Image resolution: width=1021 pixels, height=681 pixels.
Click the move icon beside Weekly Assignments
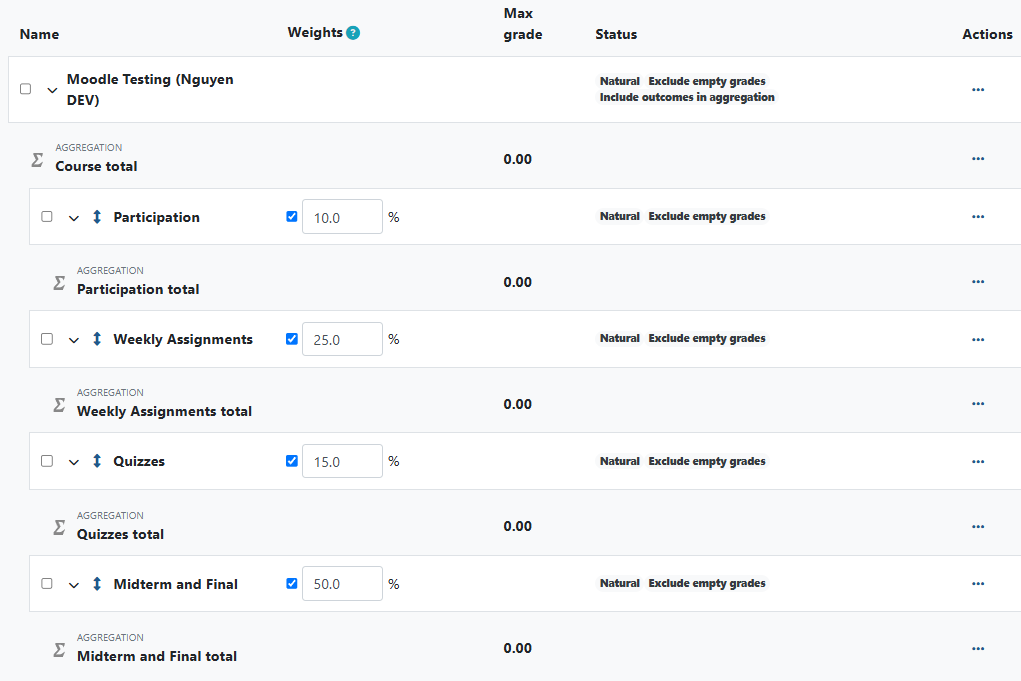click(96, 339)
